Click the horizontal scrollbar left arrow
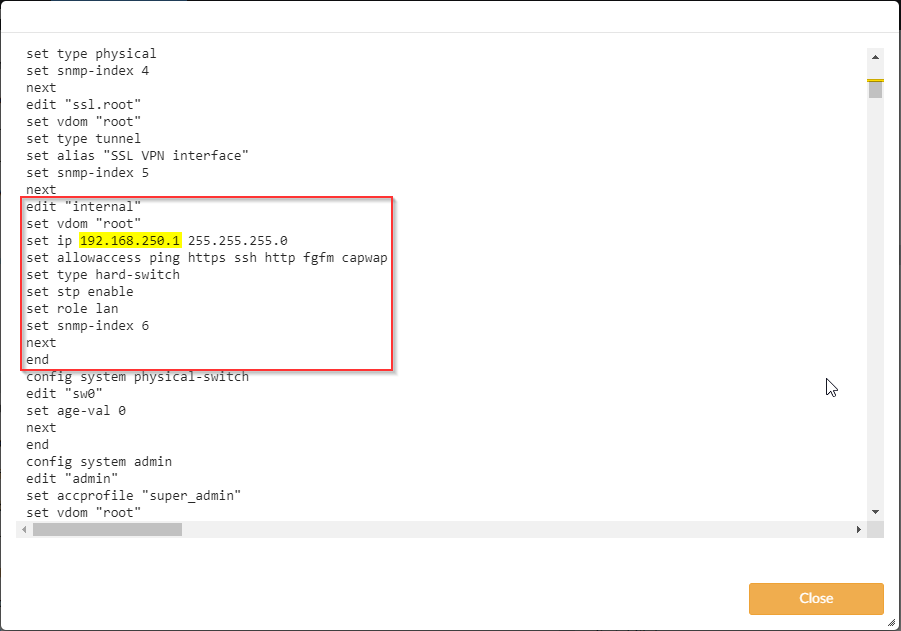 click(24, 529)
